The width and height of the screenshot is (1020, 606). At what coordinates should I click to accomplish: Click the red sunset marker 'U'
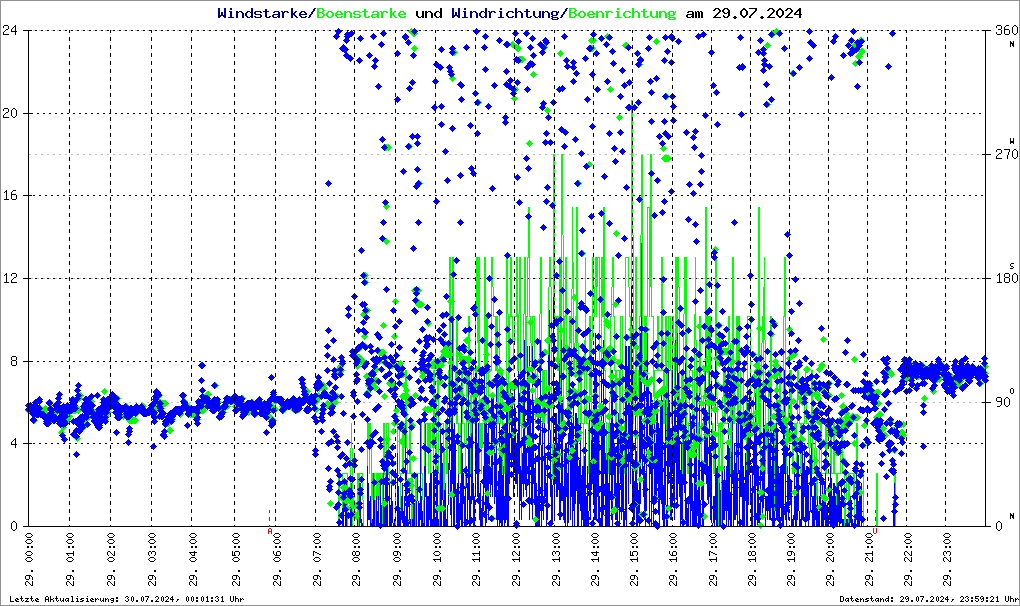(875, 531)
